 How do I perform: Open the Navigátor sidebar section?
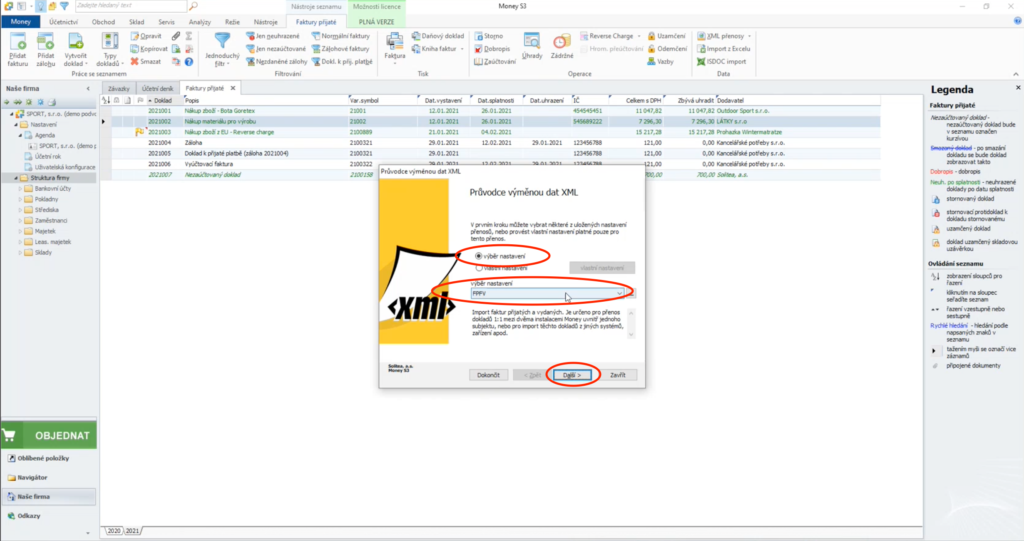[32, 477]
